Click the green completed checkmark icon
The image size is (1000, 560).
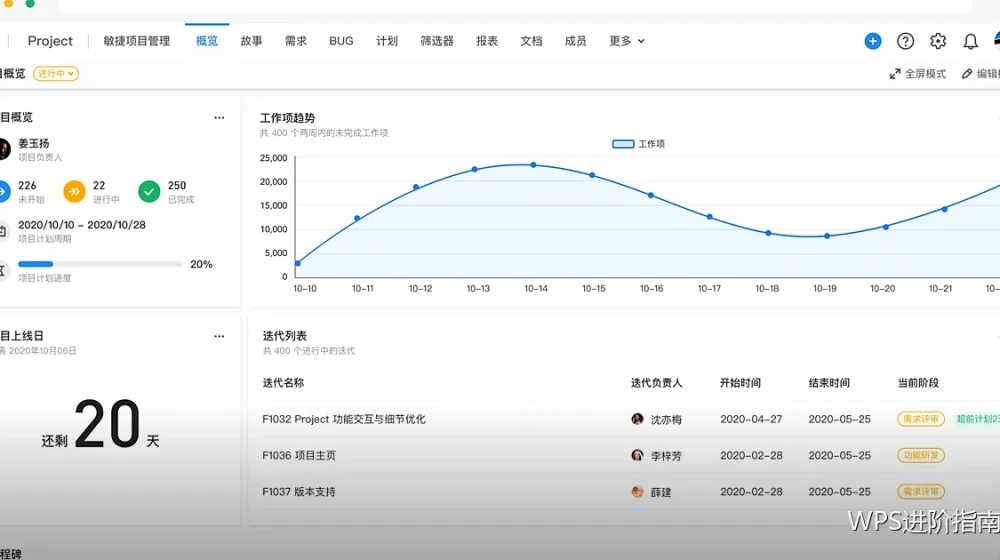coord(149,191)
